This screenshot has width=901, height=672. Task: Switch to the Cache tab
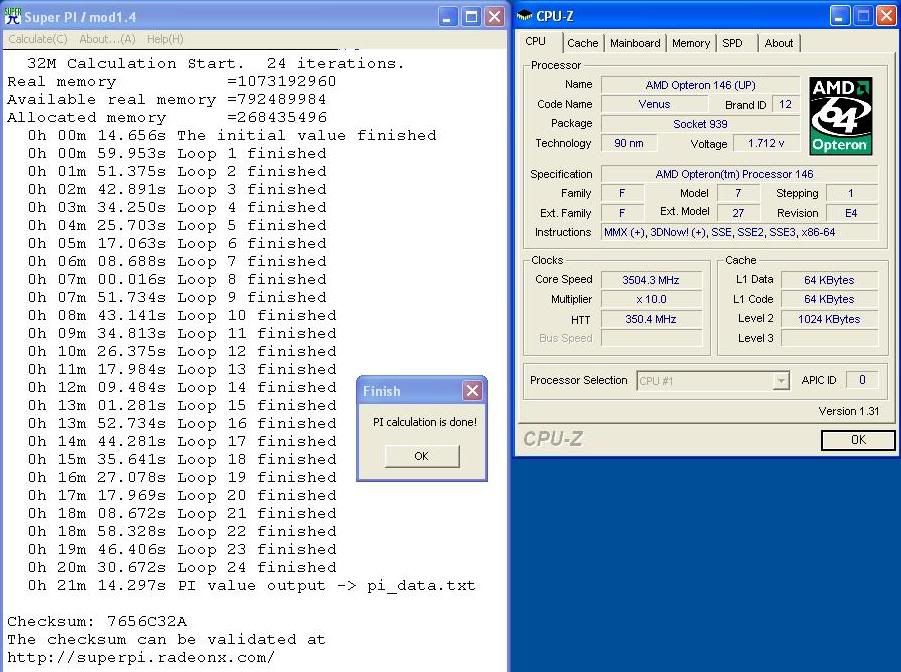coord(583,43)
